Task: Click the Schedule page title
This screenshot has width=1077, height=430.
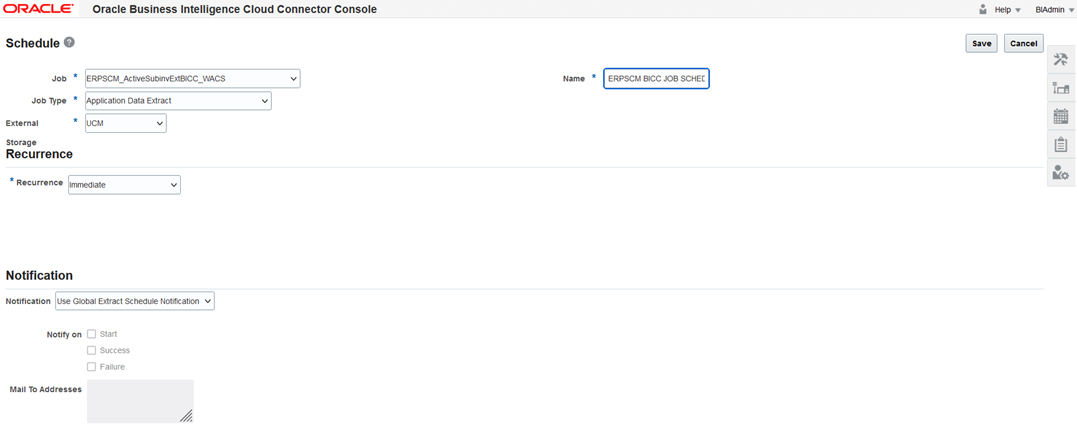Action: [x=32, y=43]
